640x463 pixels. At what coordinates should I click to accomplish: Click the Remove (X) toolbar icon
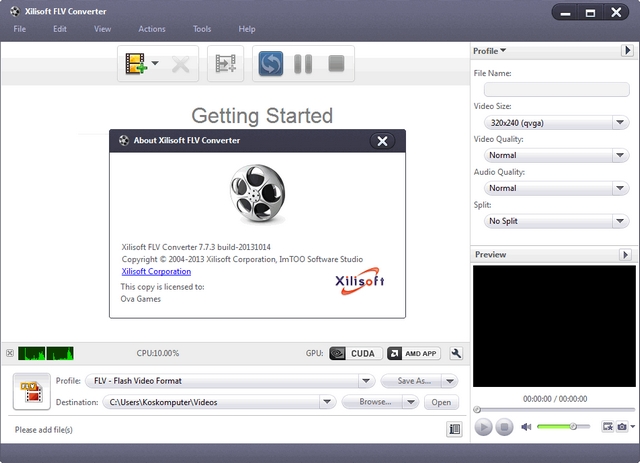(x=180, y=64)
